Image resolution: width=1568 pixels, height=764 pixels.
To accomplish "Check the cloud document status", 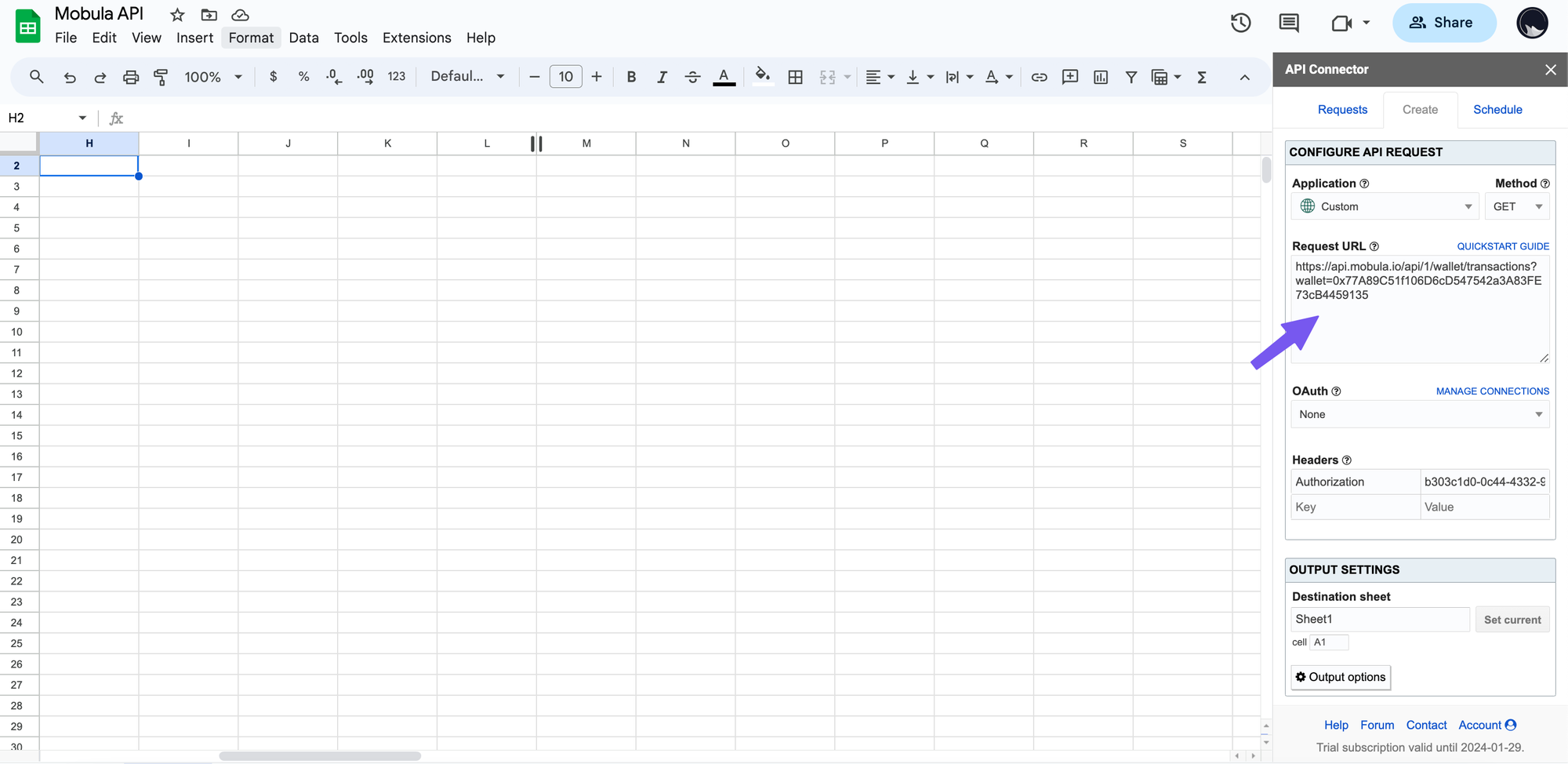I will [x=240, y=15].
